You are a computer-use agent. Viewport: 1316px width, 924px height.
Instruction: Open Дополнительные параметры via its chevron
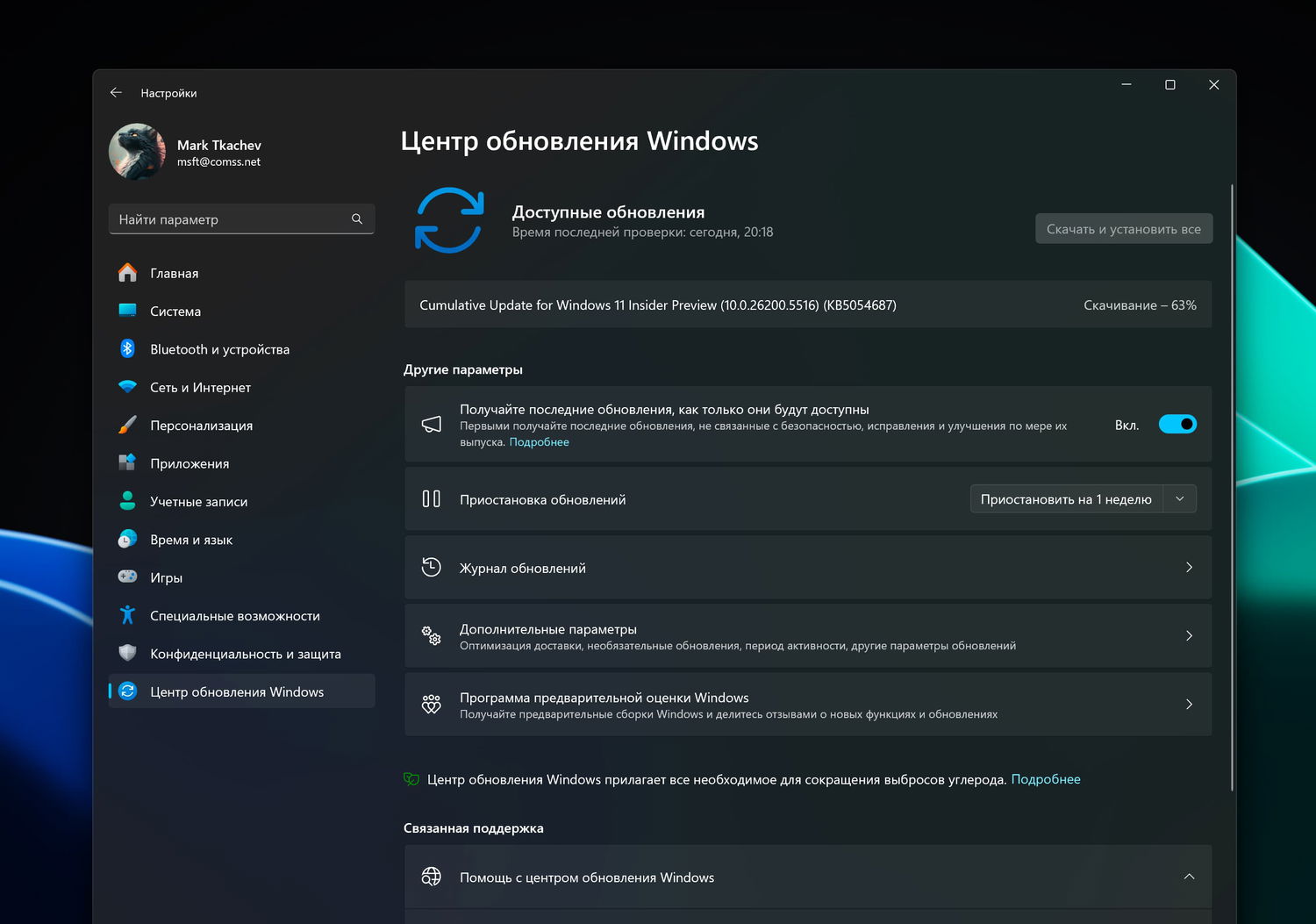pyautogui.click(x=1189, y=636)
